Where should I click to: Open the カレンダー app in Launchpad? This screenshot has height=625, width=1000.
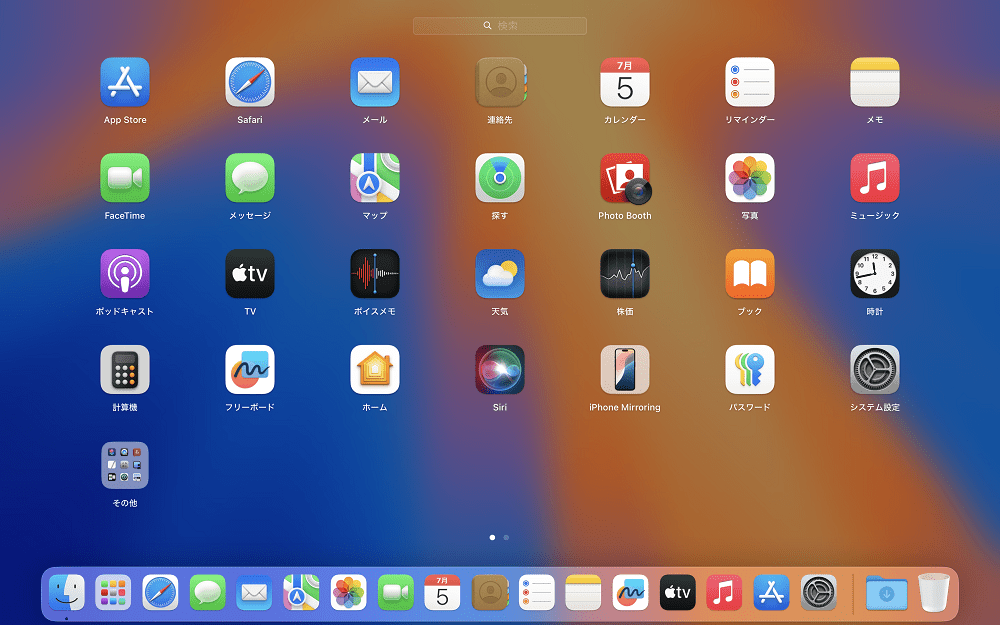pos(625,82)
